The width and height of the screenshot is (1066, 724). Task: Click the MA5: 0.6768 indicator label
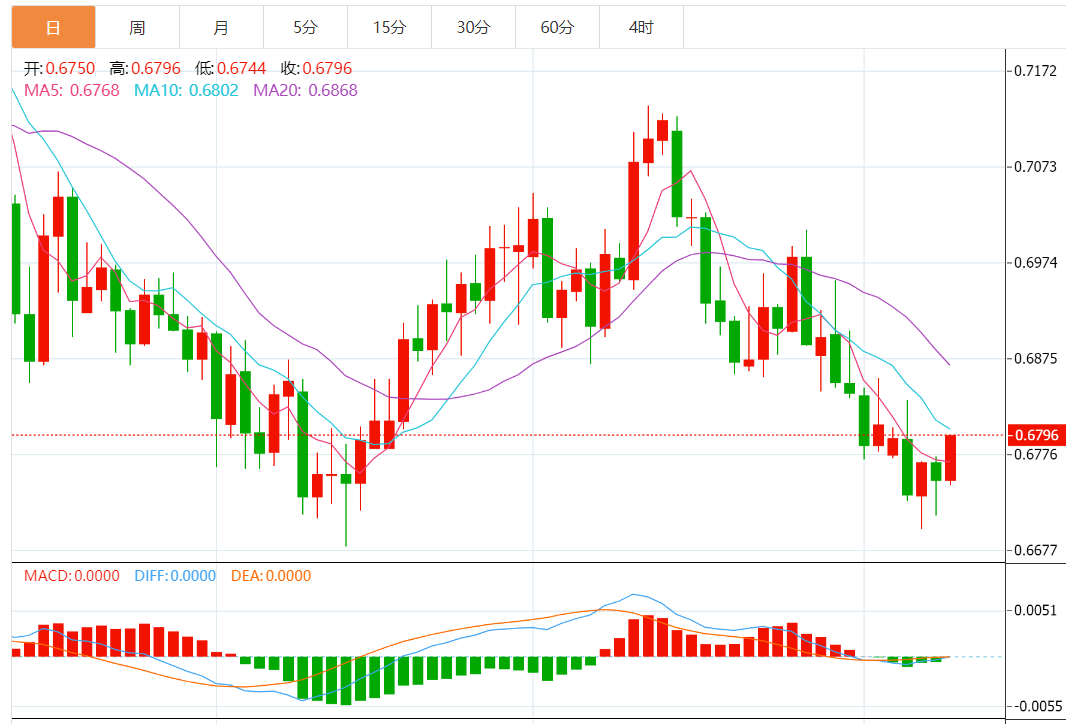(71, 90)
